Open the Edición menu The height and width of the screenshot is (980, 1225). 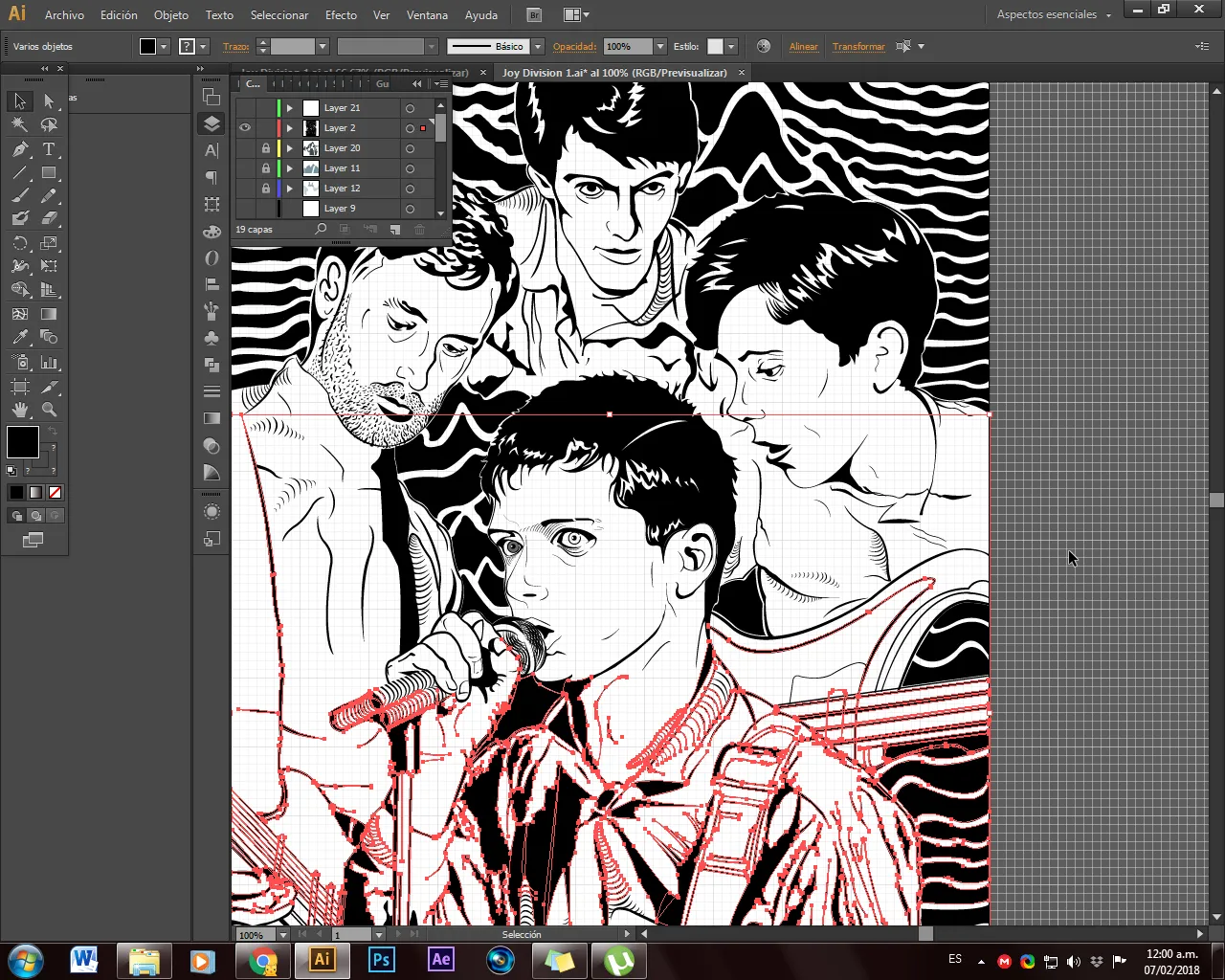[x=119, y=14]
